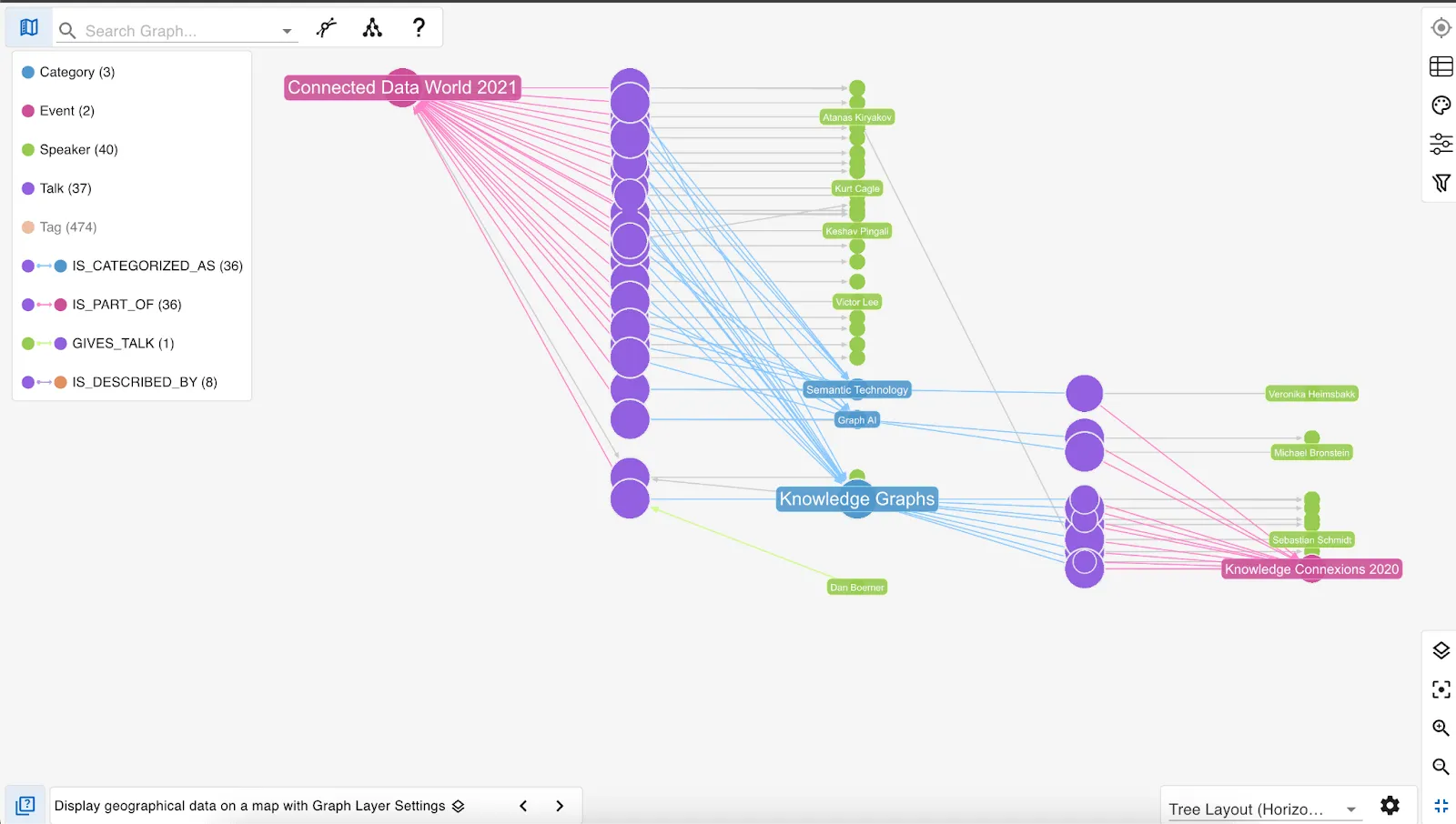Show the previous tip
Viewport: 1456px width, 824px height.
click(523, 806)
